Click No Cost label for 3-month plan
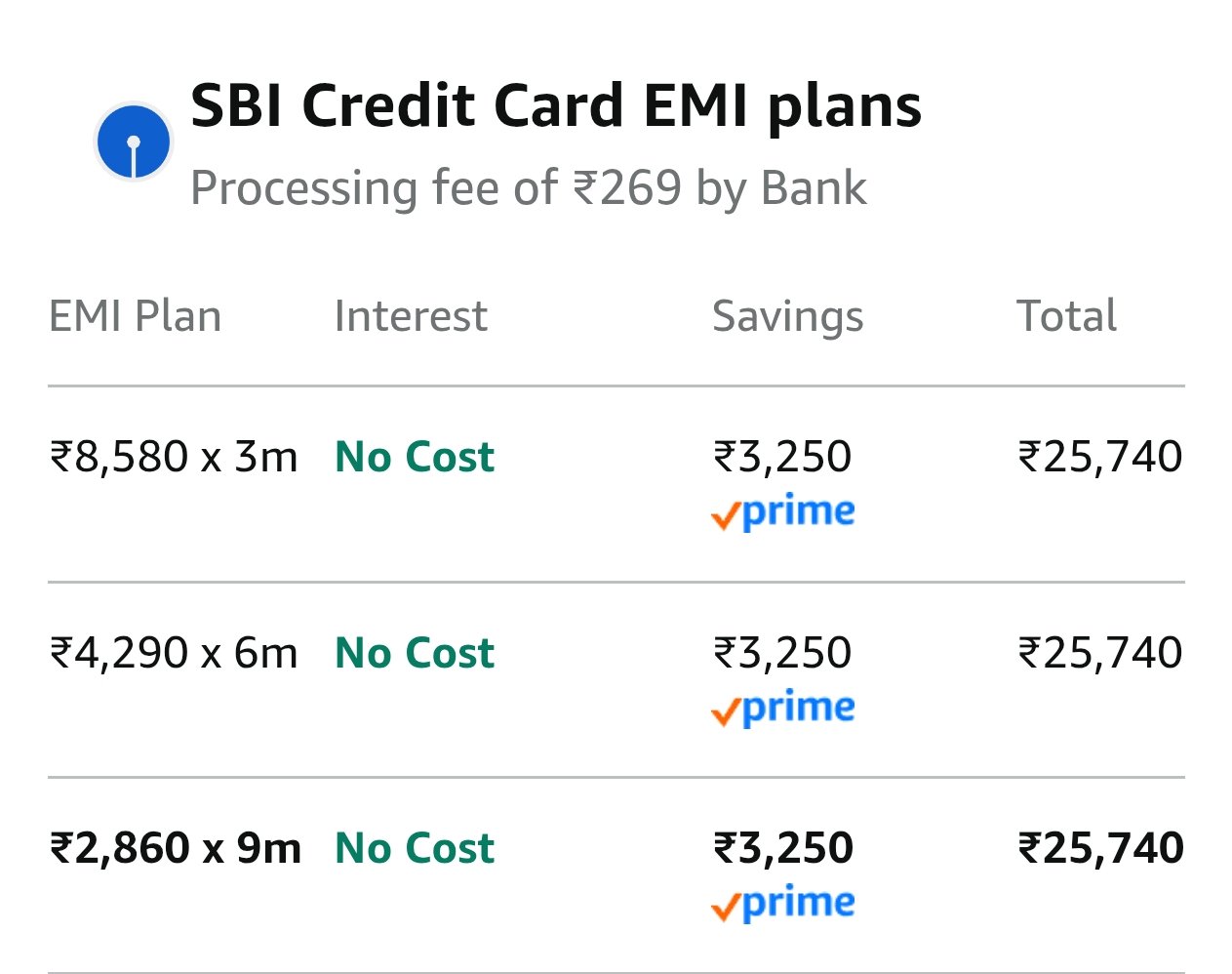This screenshot has width=1232, height=974. click(415, 457)
